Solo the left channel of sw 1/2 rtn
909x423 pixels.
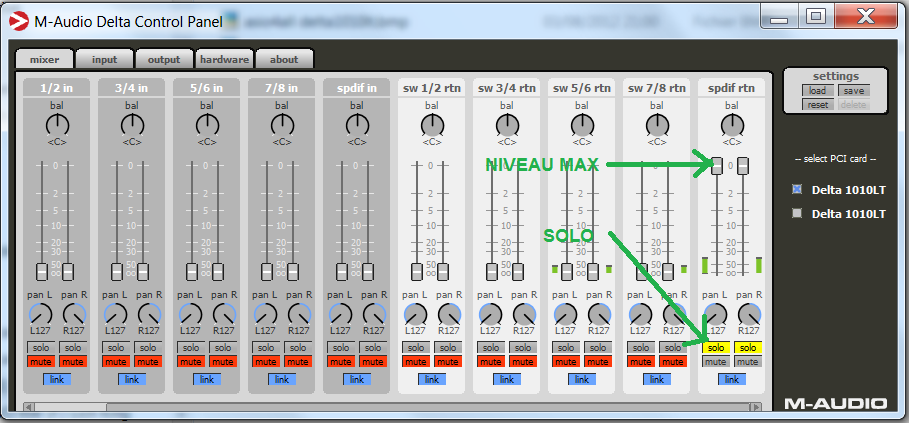416,348
